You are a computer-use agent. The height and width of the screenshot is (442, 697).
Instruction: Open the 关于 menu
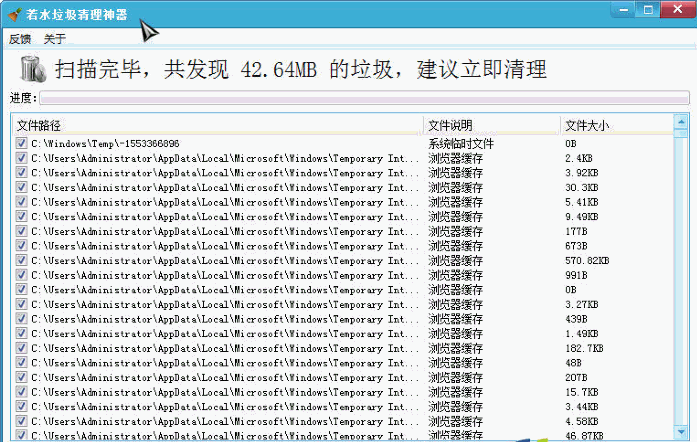tap(55, 39)
